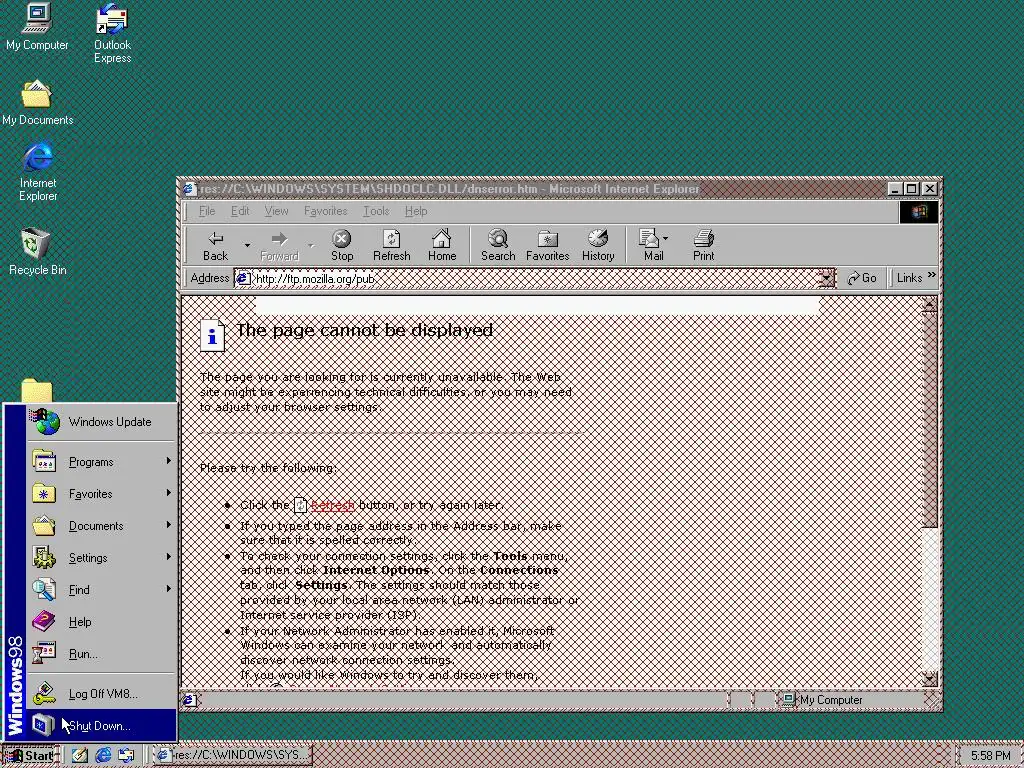The width and height of the screenshot is (1024, 768).
Task: Focus the Address bar URL field
Action: point(526,279)
